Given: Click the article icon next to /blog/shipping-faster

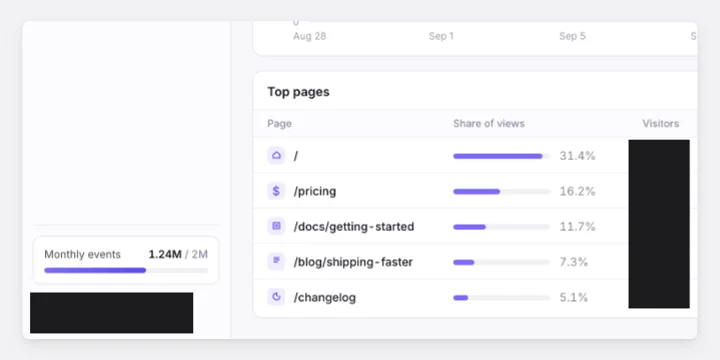Looking at the screenshot, I should tap(276, 262).
